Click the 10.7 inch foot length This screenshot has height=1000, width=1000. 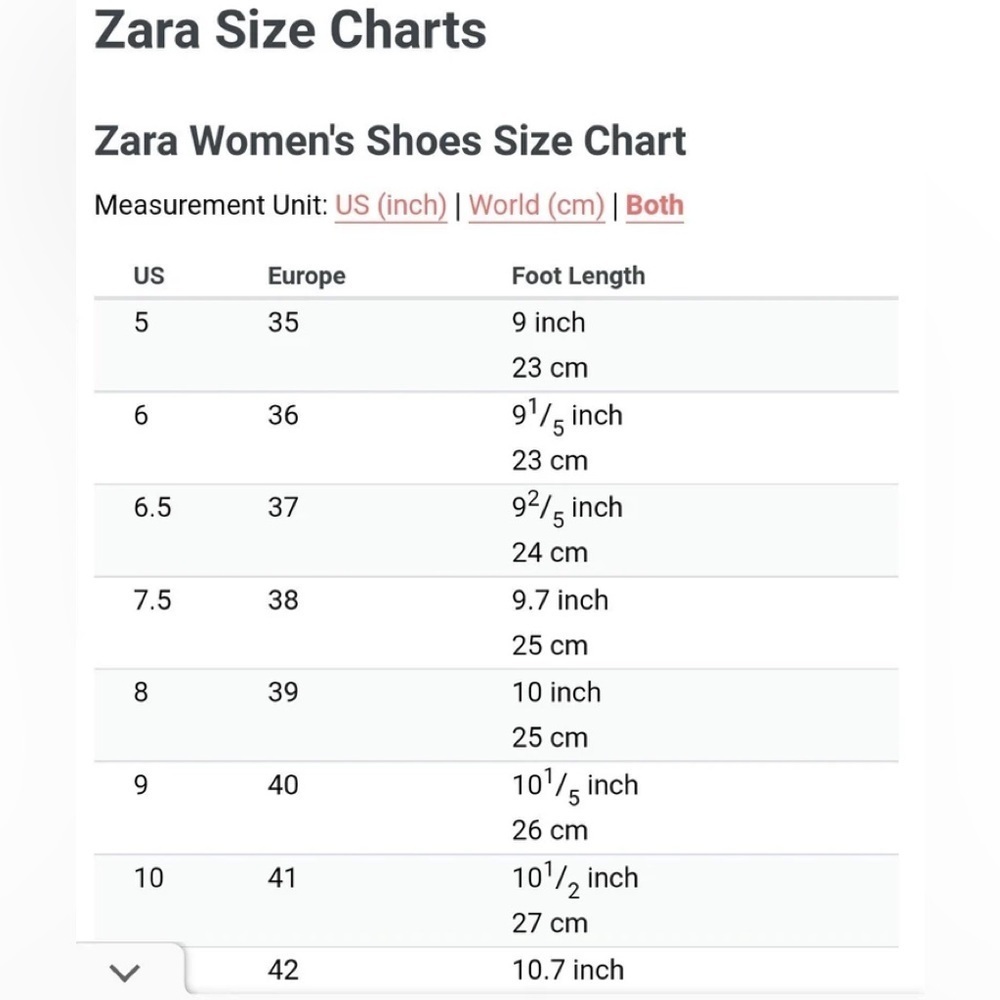(568, 970)
